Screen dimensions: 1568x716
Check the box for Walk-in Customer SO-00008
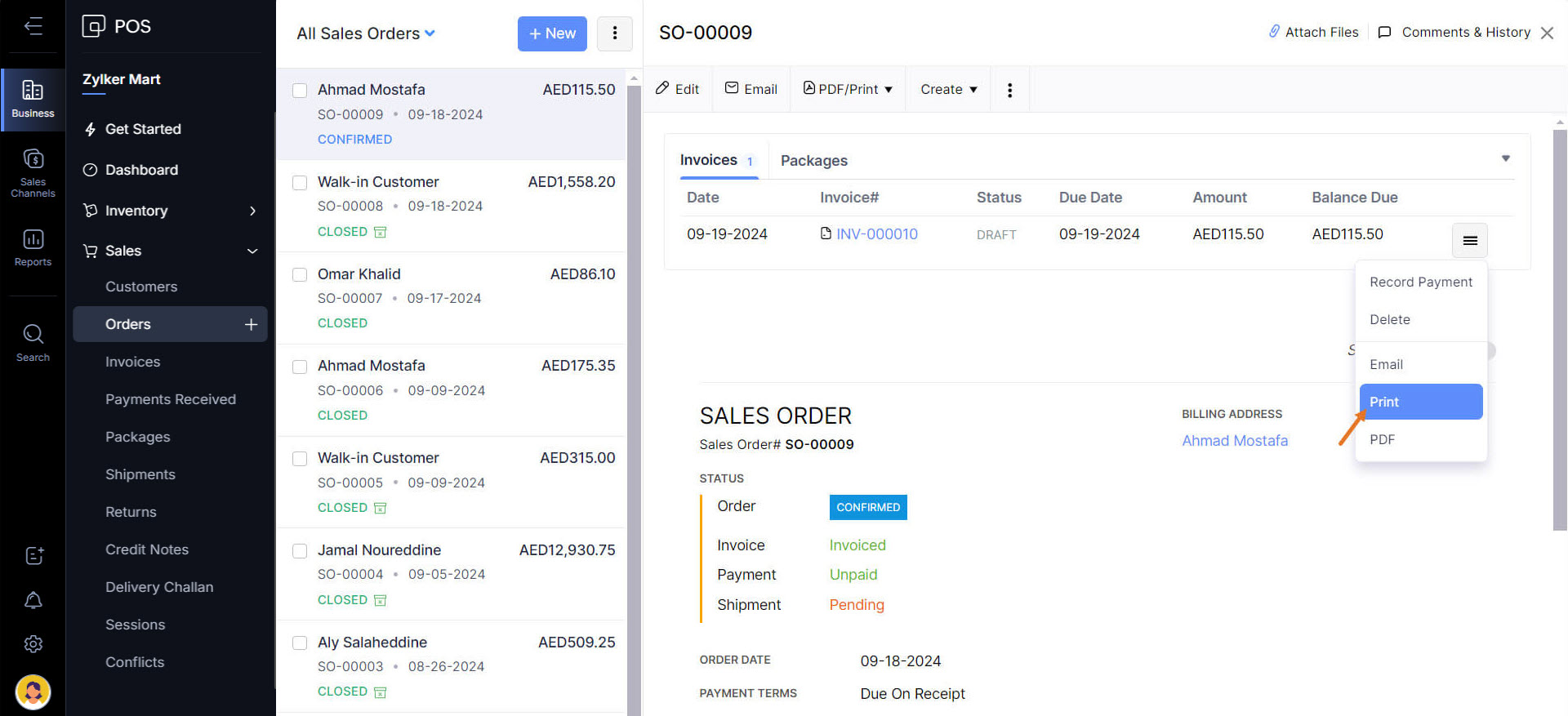pos(300,183)
